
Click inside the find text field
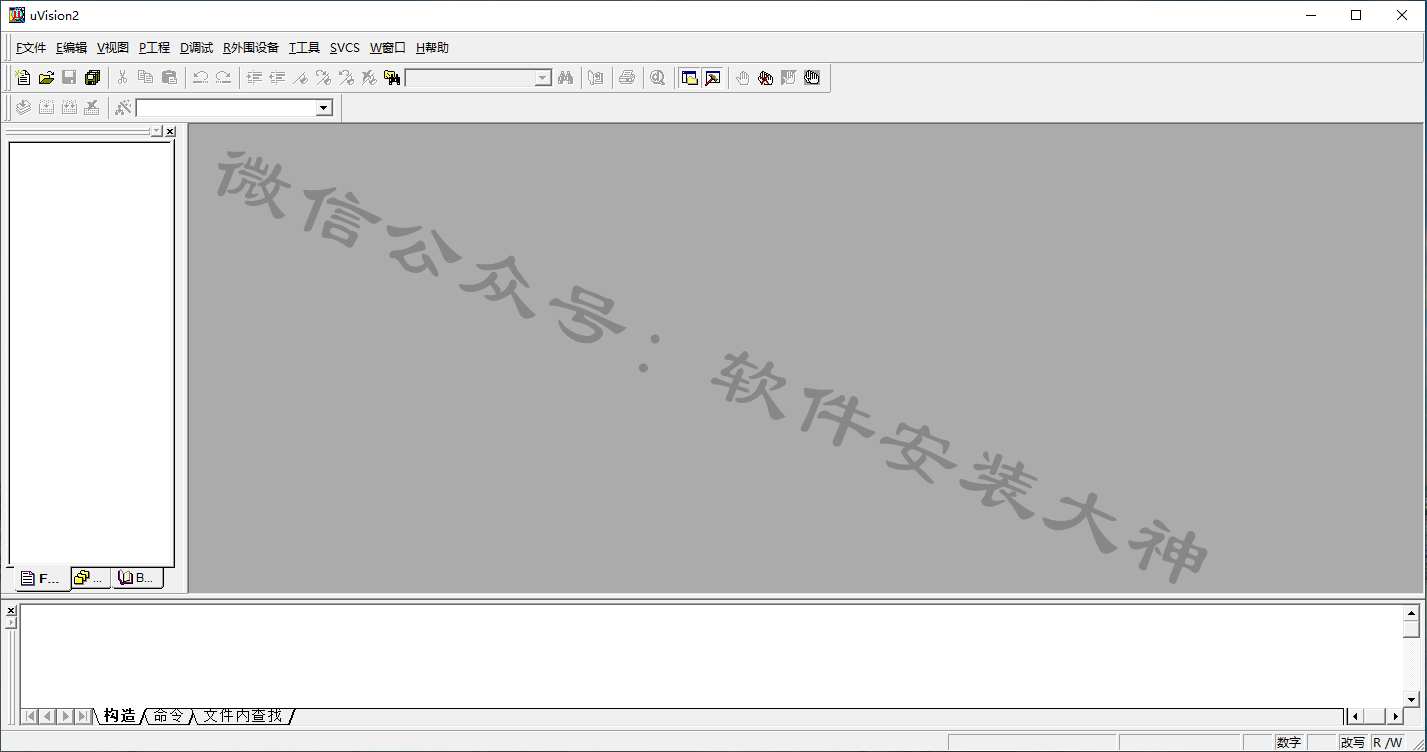[x=470, y=78]
